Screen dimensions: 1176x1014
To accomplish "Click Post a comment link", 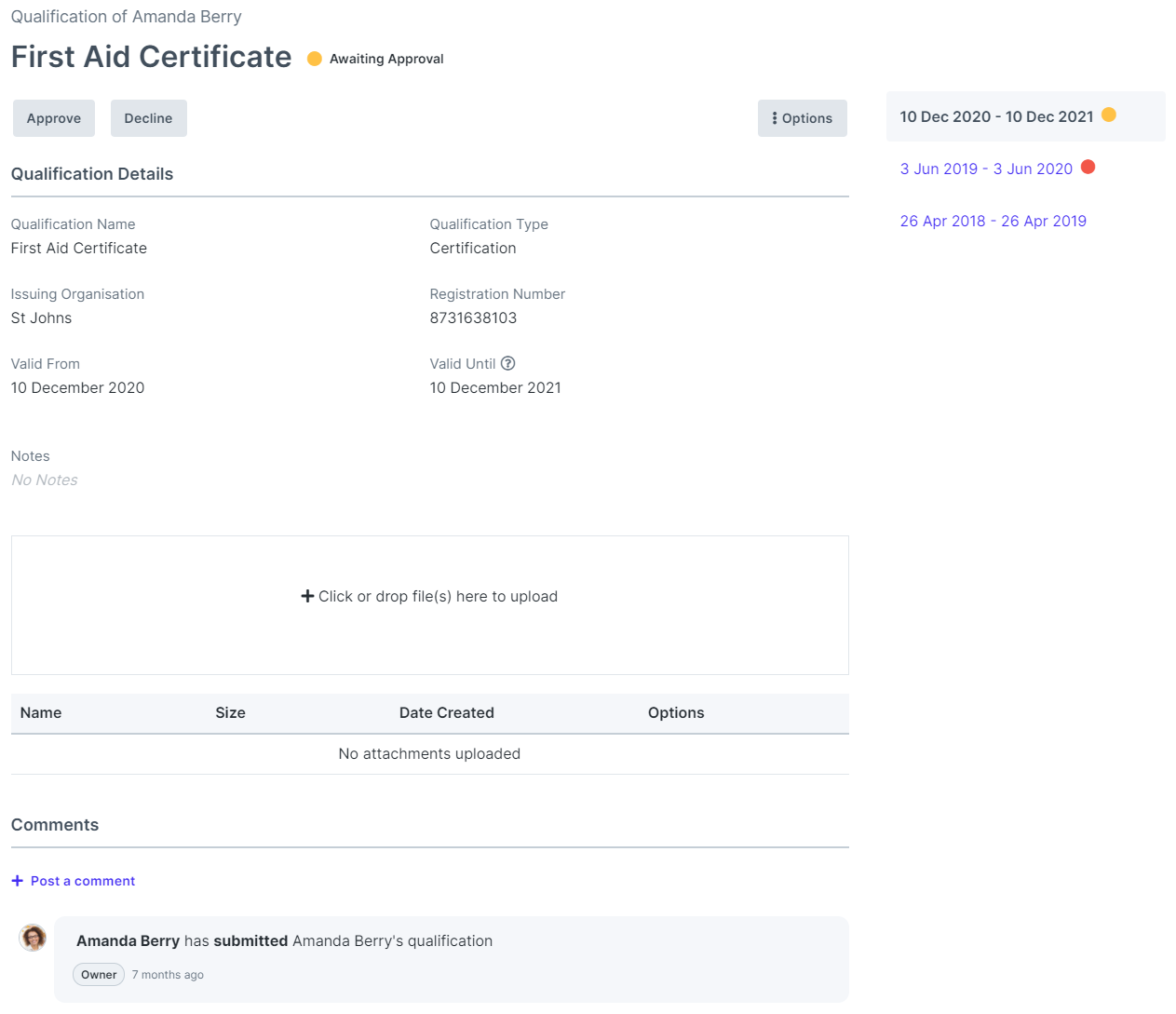I will pos(83,881).
